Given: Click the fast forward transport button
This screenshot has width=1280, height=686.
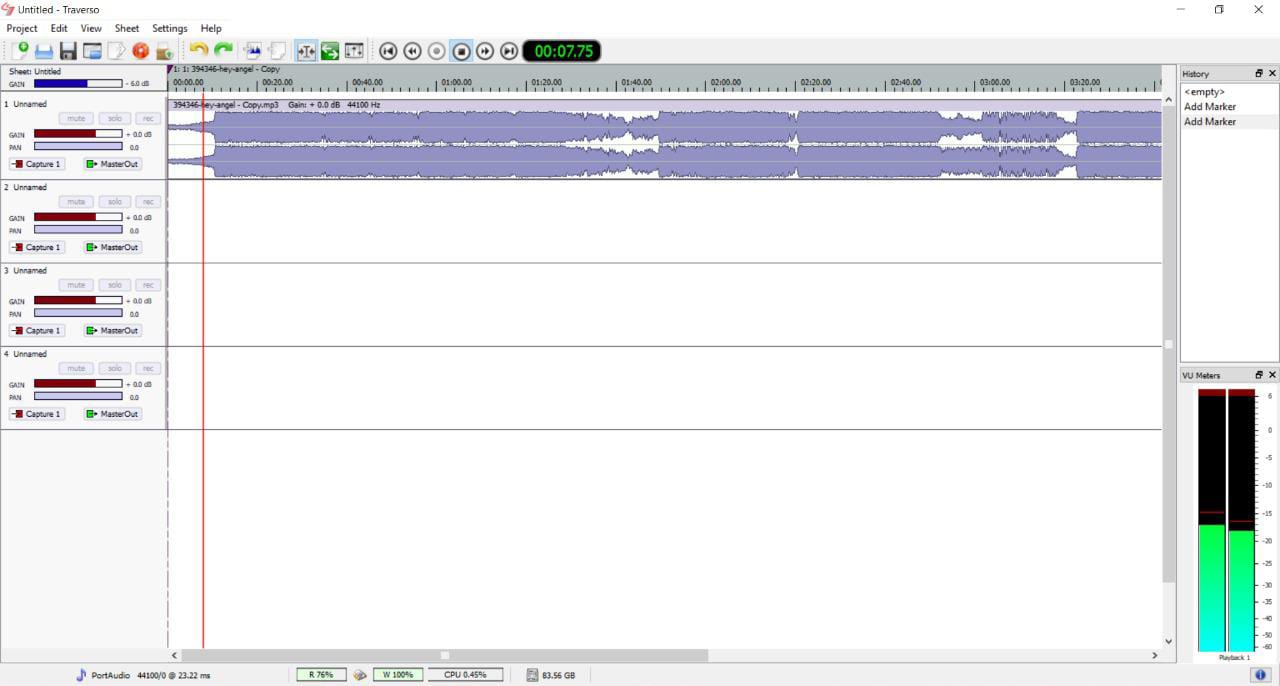Looking at the screenshot, I should 485,51.
